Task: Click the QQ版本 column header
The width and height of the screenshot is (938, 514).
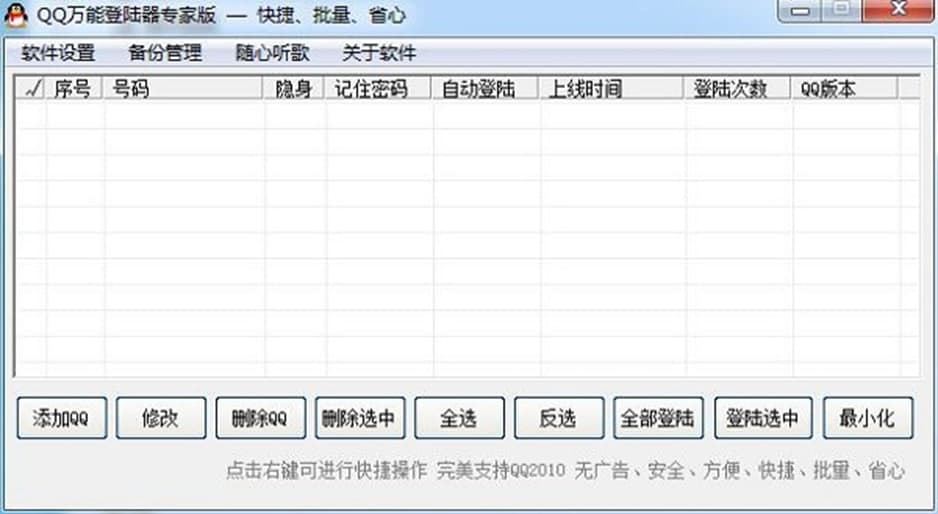Action: click(x=845, y=89)
